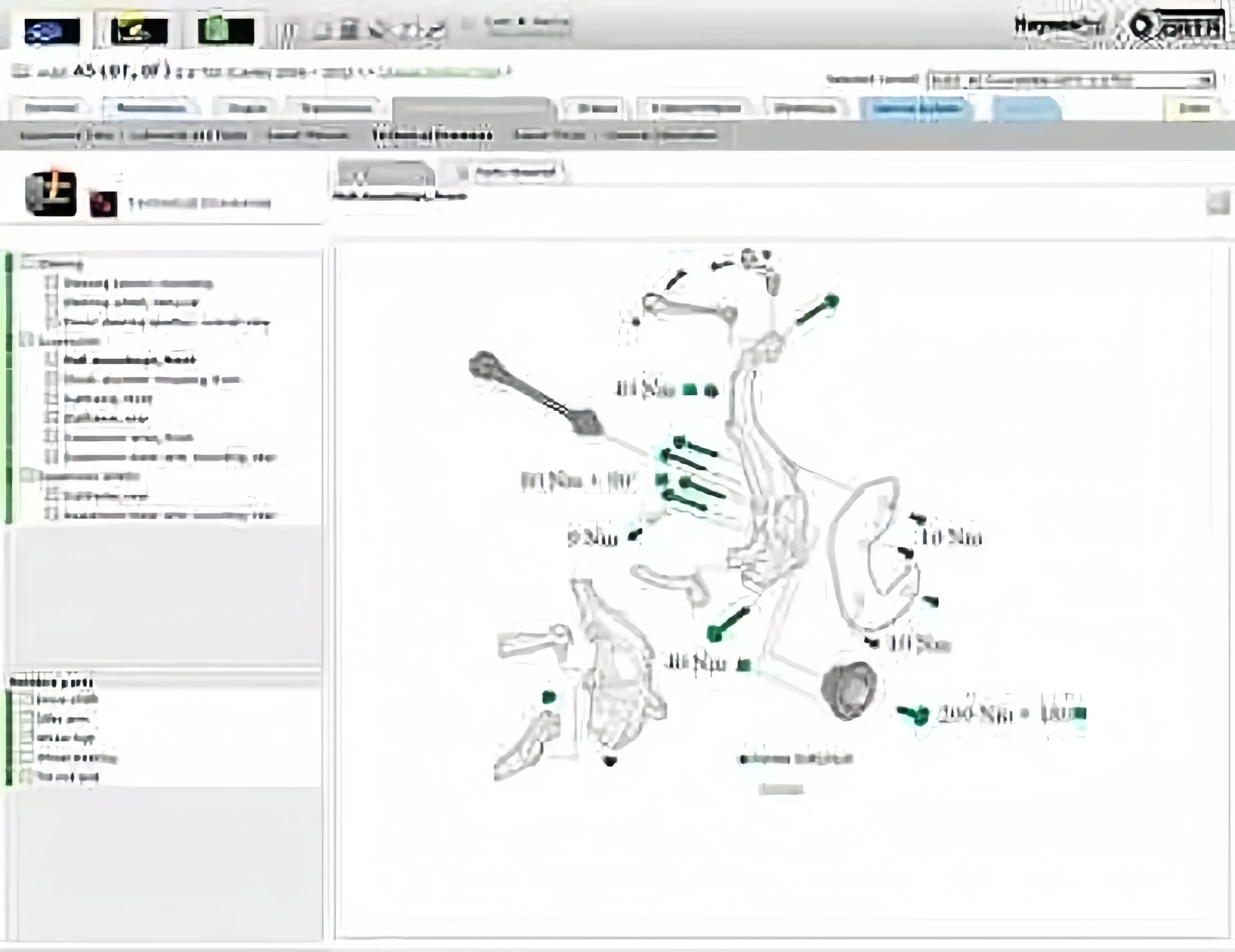Click the yellow car icon in top toolbar
1235x952 pixels.
coord(139,32)
